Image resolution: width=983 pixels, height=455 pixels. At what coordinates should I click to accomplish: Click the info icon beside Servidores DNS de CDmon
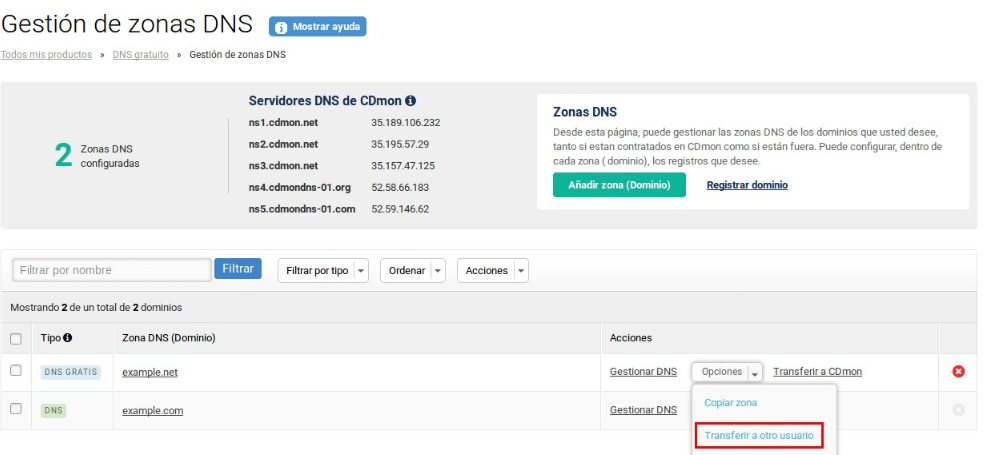(411, 101)
